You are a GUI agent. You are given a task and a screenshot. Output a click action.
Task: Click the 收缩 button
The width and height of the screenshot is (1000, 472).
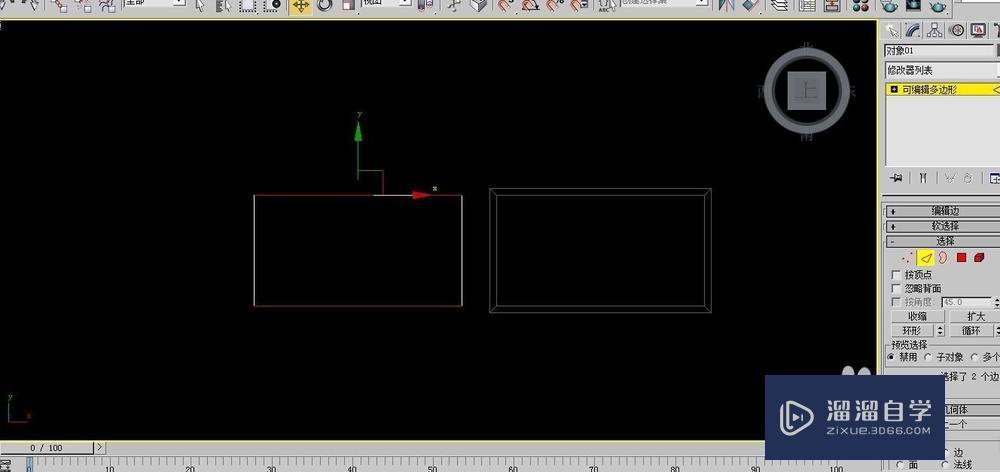[918, 316]
